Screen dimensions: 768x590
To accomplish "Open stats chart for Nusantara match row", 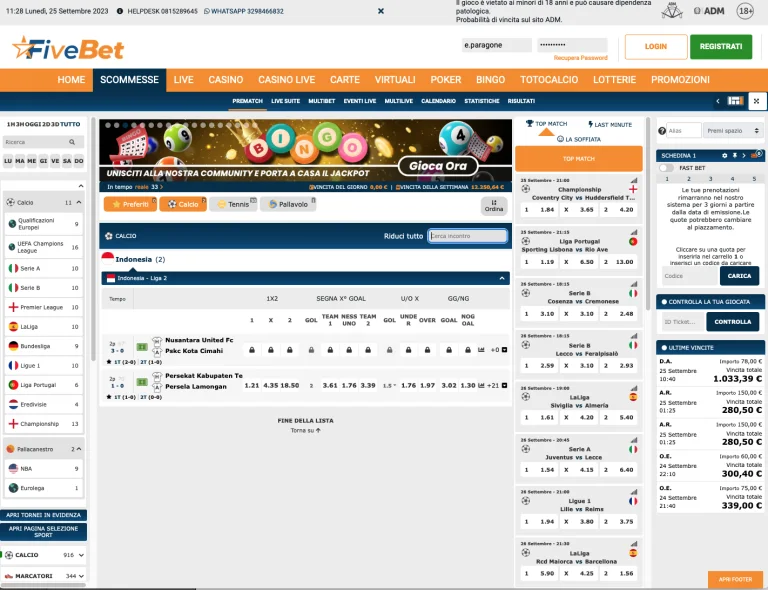I will point(481,350).
